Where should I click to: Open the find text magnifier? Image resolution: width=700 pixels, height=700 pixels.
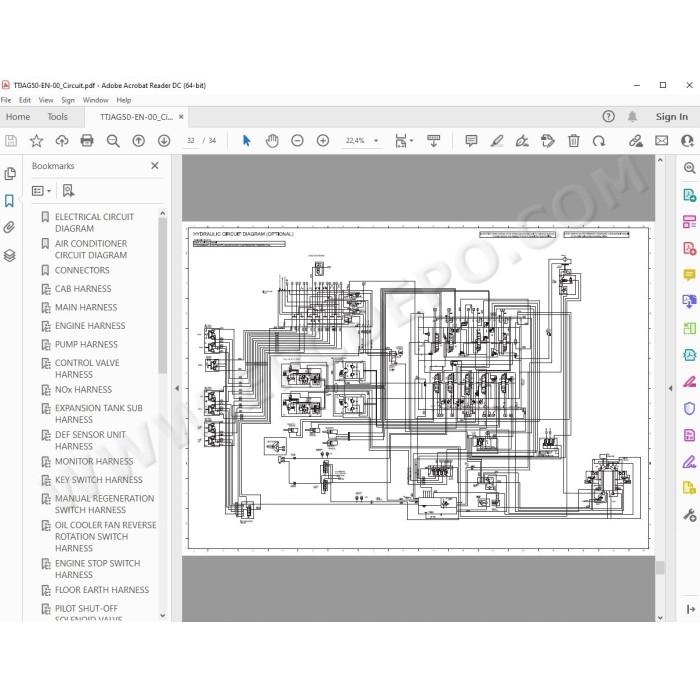tap(113, 141)
